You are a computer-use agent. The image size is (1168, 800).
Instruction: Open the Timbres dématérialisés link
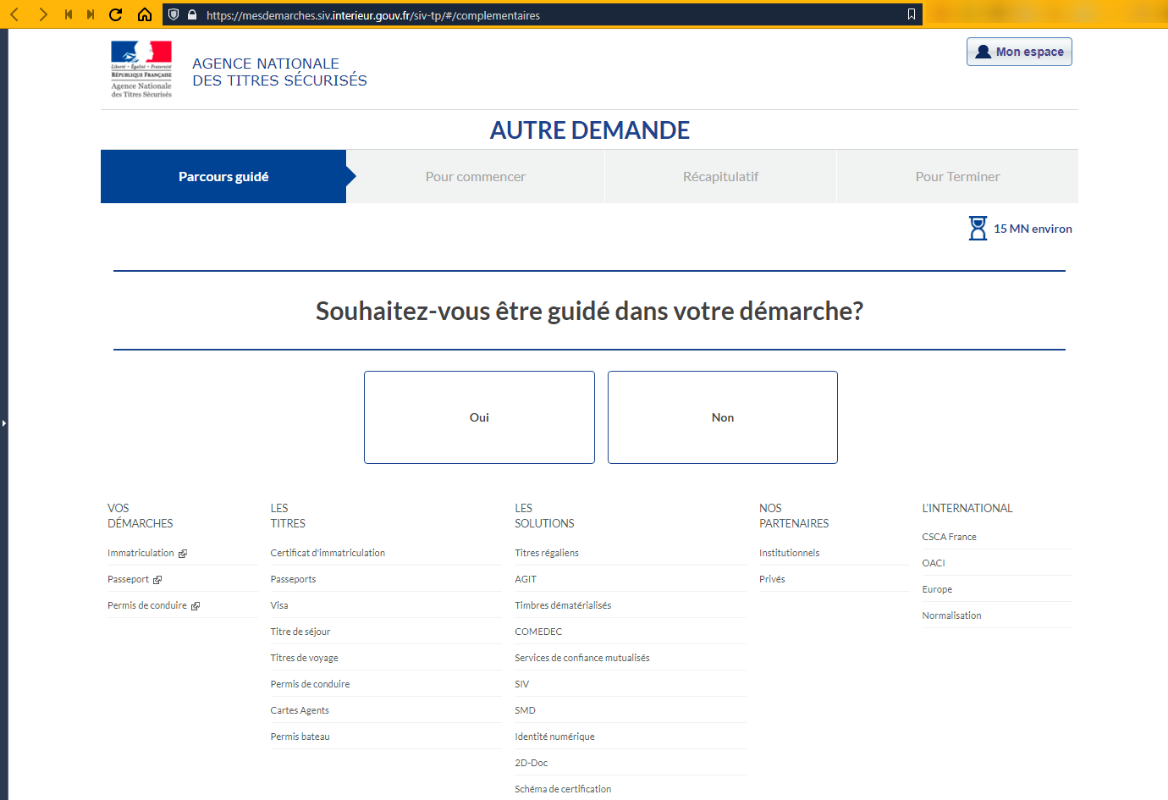coord(562,605)
